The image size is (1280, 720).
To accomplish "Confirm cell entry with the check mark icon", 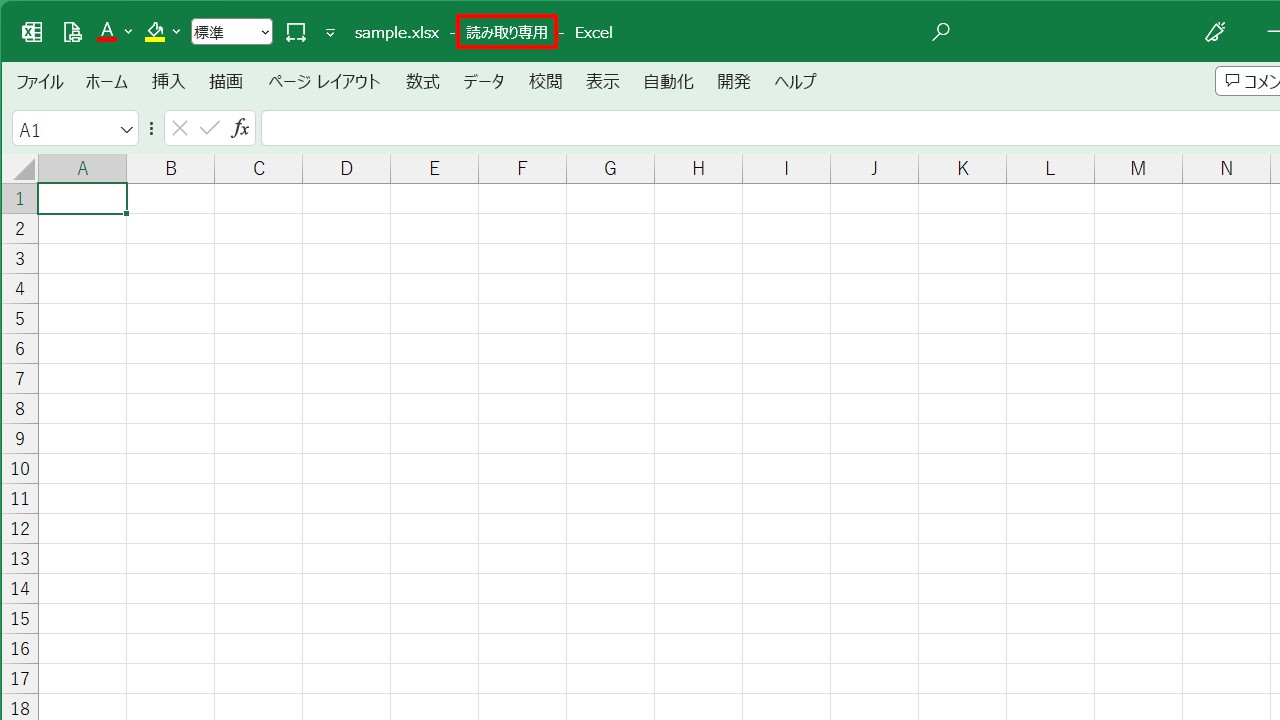I will coord(209,128).
